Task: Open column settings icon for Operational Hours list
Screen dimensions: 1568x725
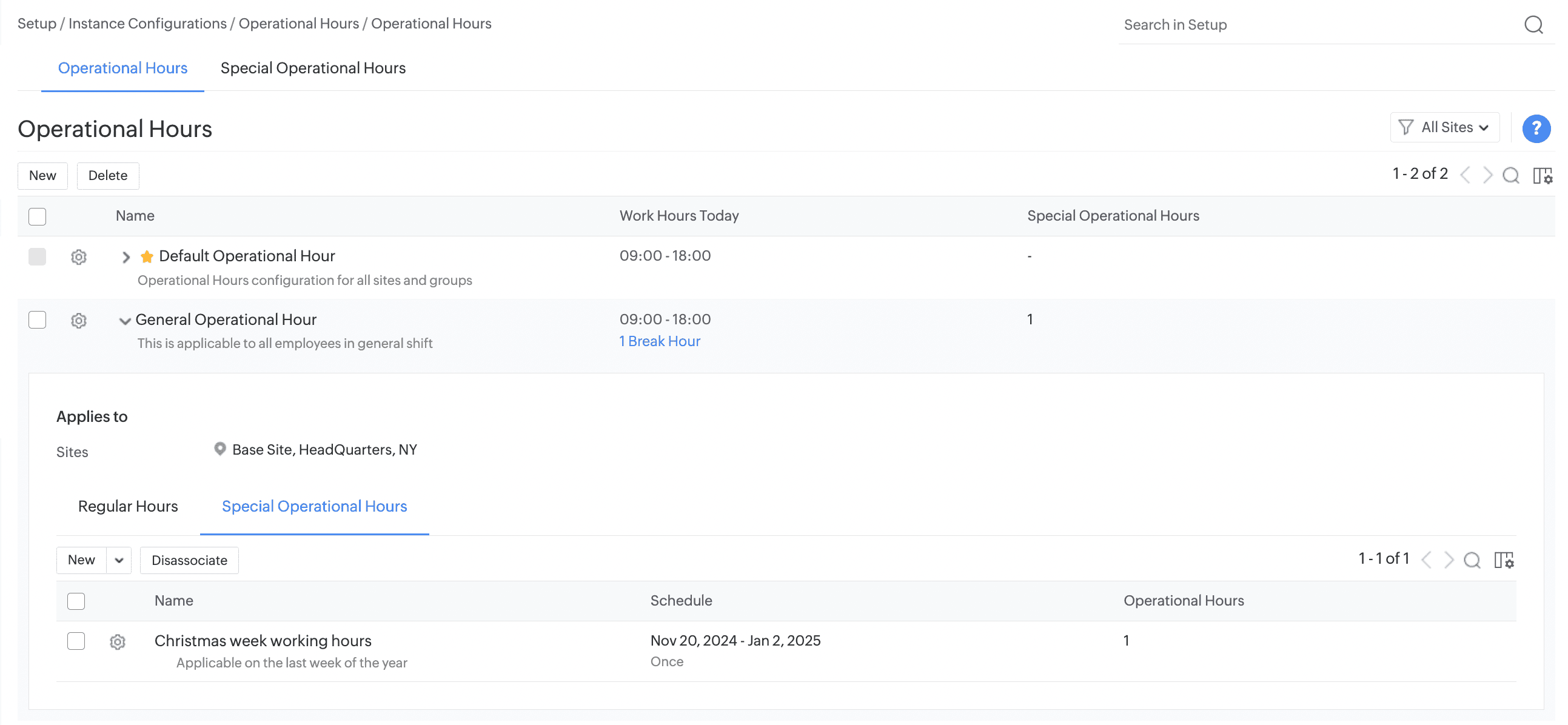Action: tap(1542, 176)
